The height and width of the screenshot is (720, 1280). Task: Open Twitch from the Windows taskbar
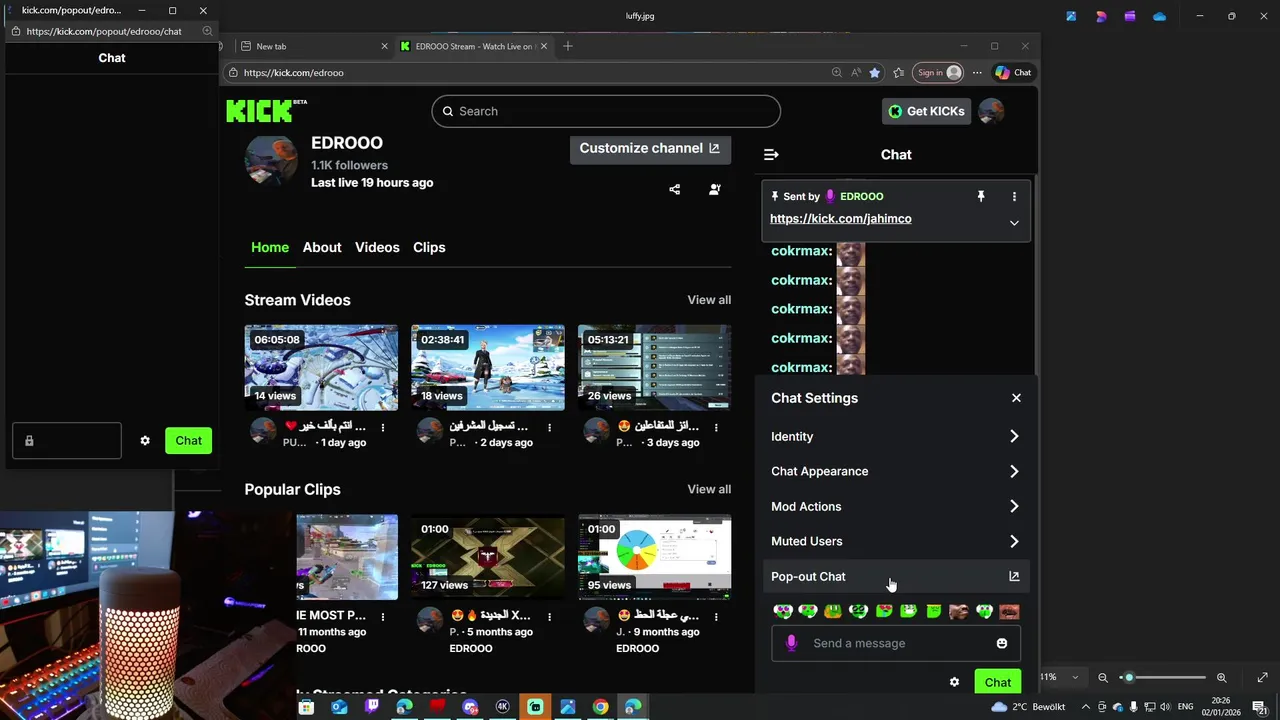(372, 707)
